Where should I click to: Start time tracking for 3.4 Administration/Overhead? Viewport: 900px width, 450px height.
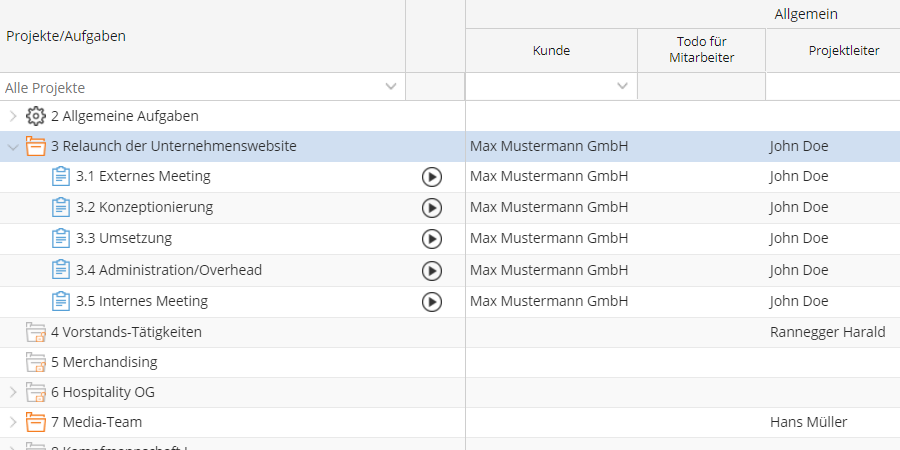pos(432,270)
